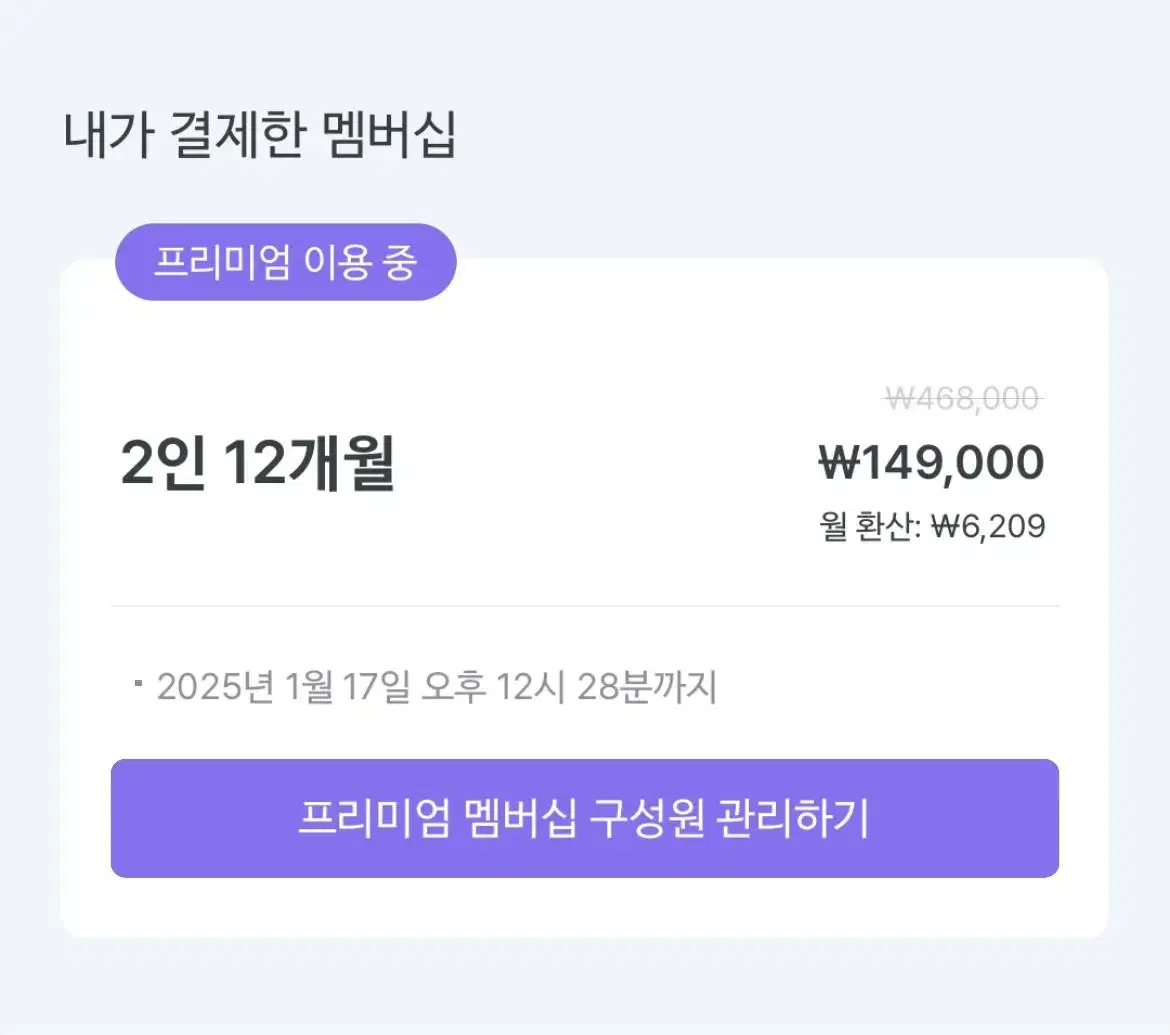
Task: Click the 오후 12시 28분까지 time text
Action: (569, 687)
